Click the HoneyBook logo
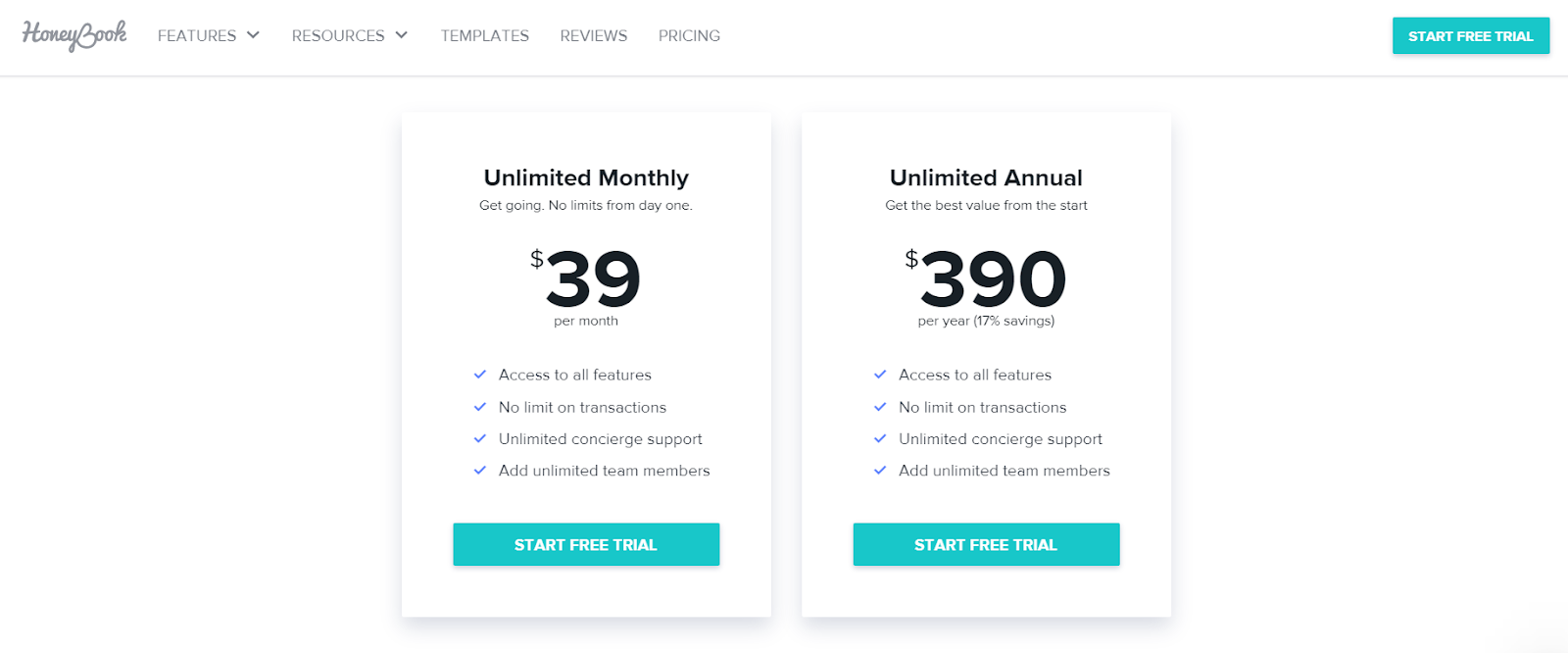 click(74, 35)
